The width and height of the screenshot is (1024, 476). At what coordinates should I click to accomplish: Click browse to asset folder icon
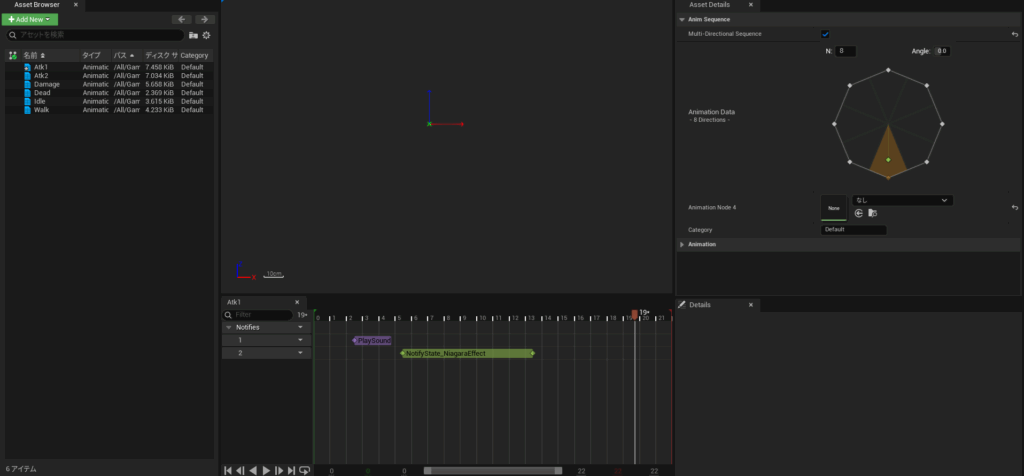(x=872, y=213)
